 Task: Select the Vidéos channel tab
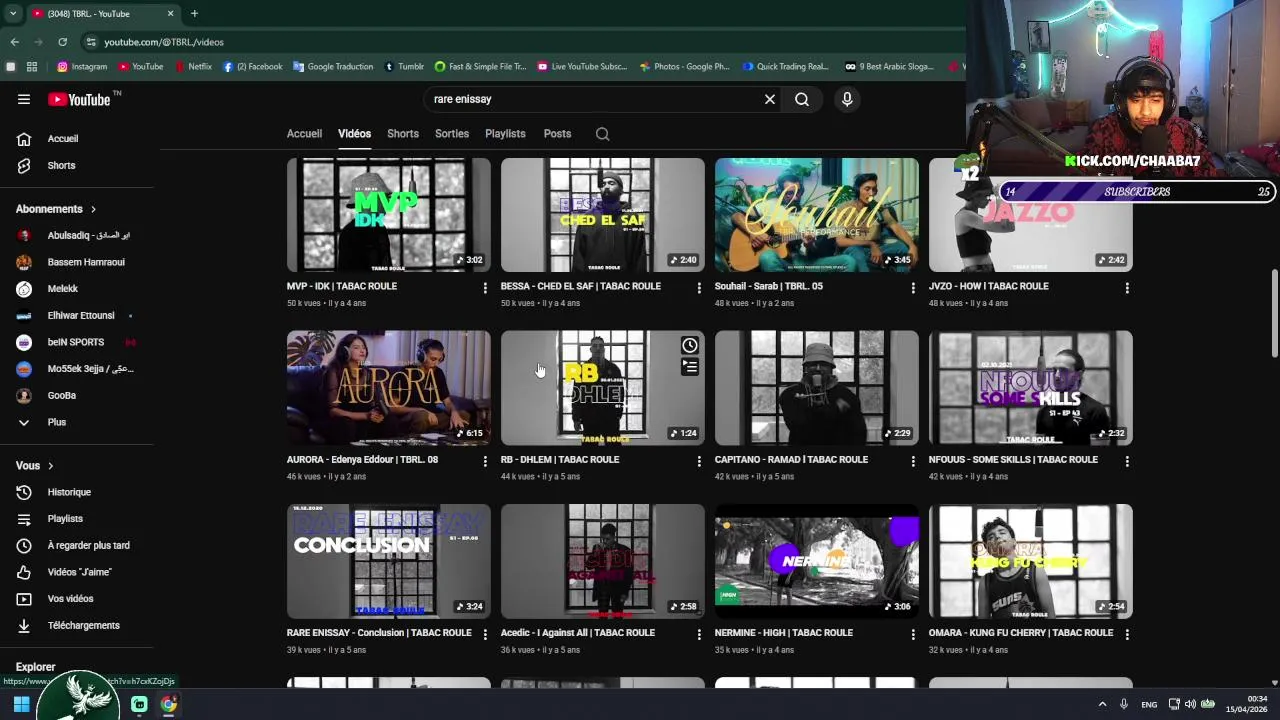click(354, 134)
